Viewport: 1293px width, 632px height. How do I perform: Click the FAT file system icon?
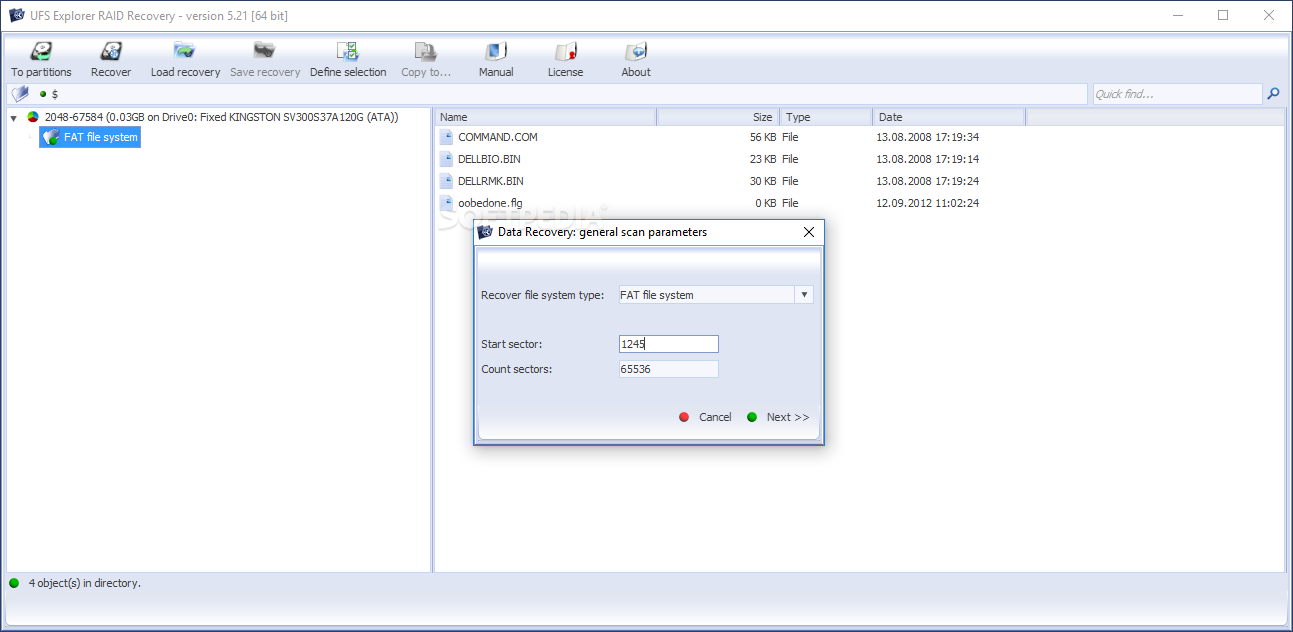pyautogui.click(x=51, y=137)
